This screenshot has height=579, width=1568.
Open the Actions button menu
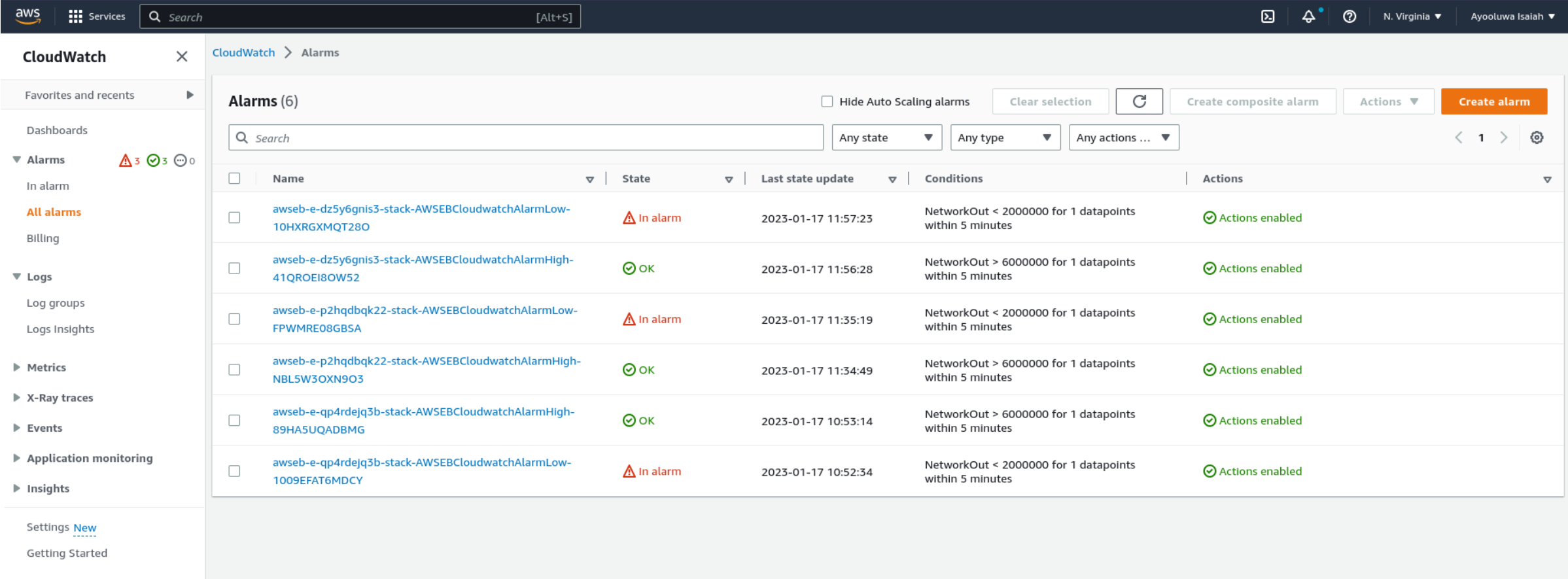click(1389, 101)
